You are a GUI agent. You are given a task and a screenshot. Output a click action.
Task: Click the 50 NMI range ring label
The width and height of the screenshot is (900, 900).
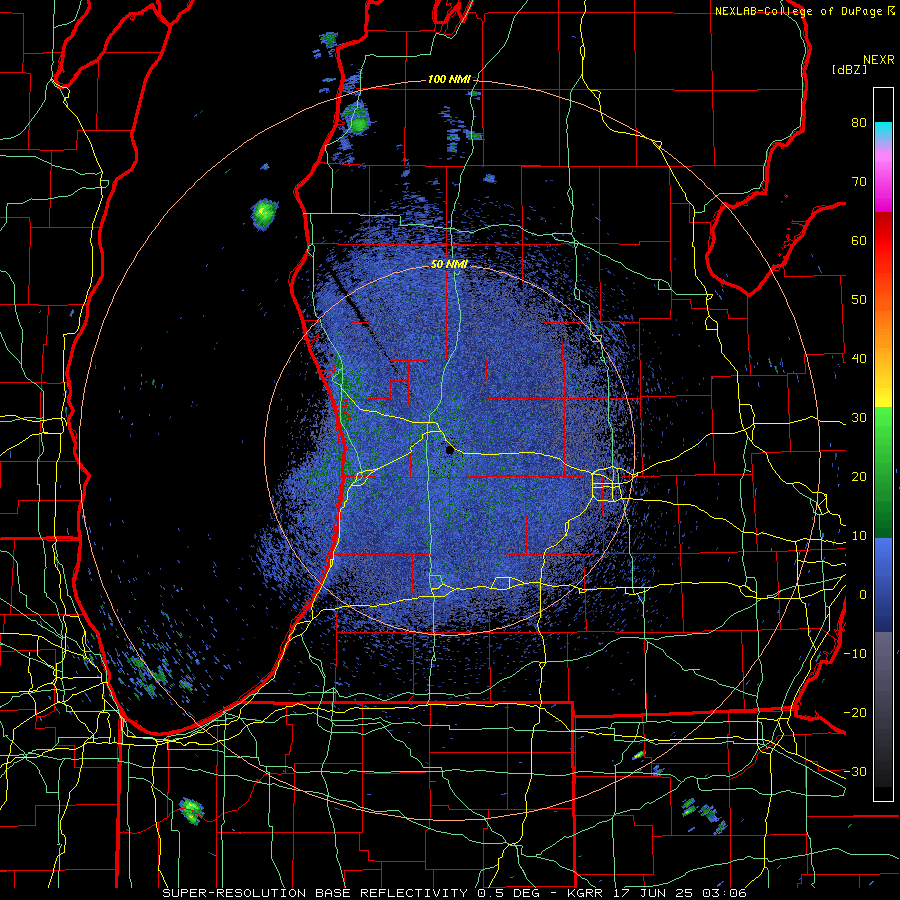click(449, 264)
